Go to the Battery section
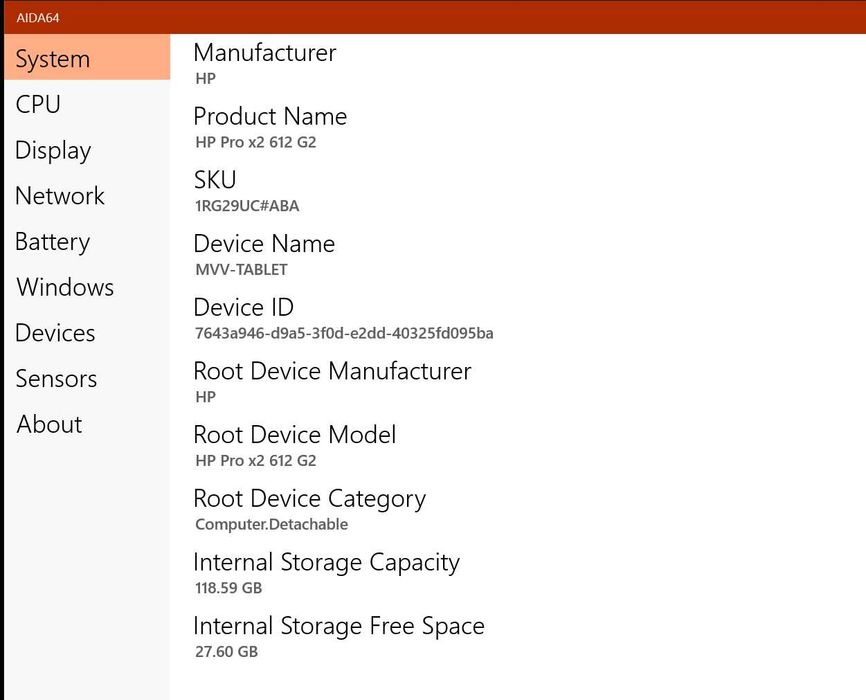866x700 pixels. pyautogui.click(x=87, y=241)
